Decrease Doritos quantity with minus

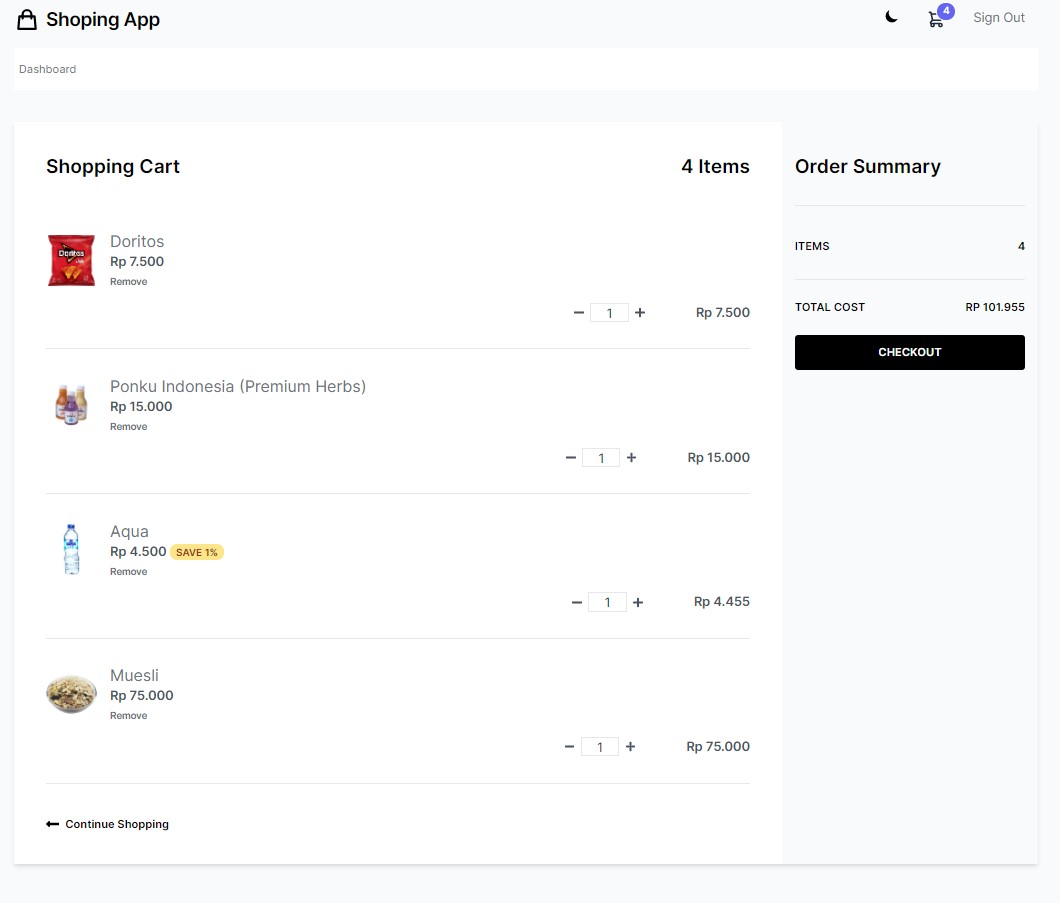(579, 312)
